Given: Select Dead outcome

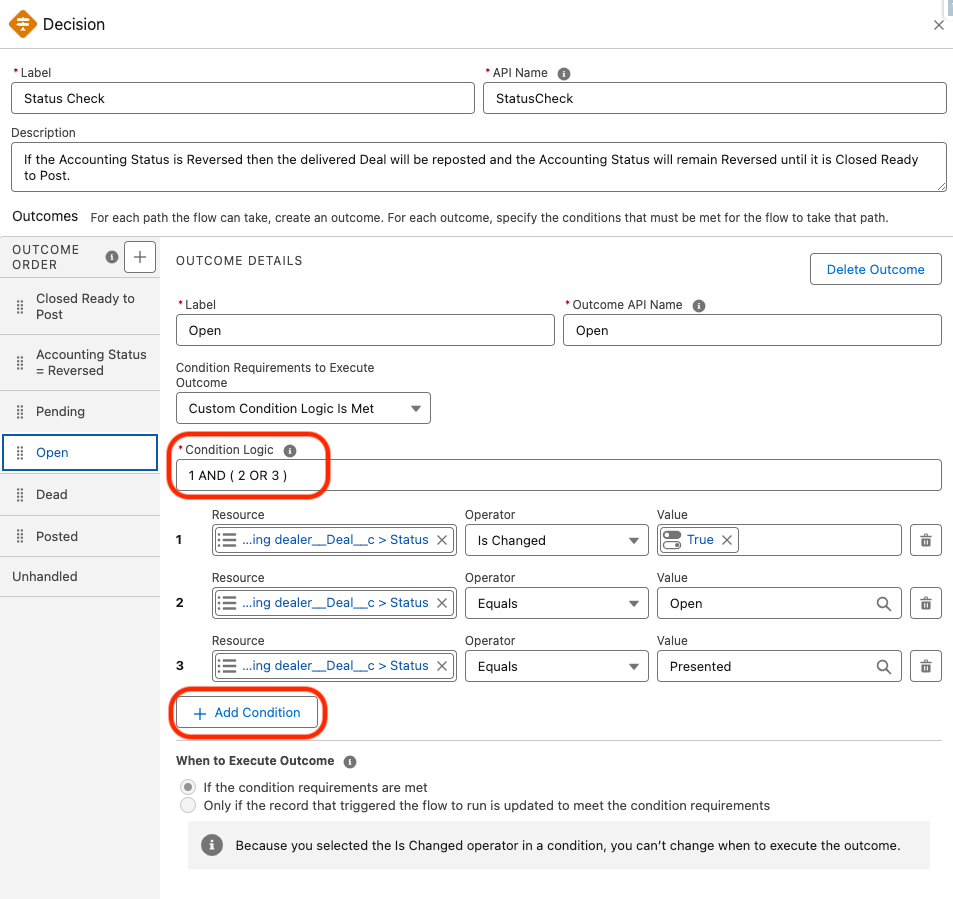Looking at the screenshot, I should pos(80,495).
